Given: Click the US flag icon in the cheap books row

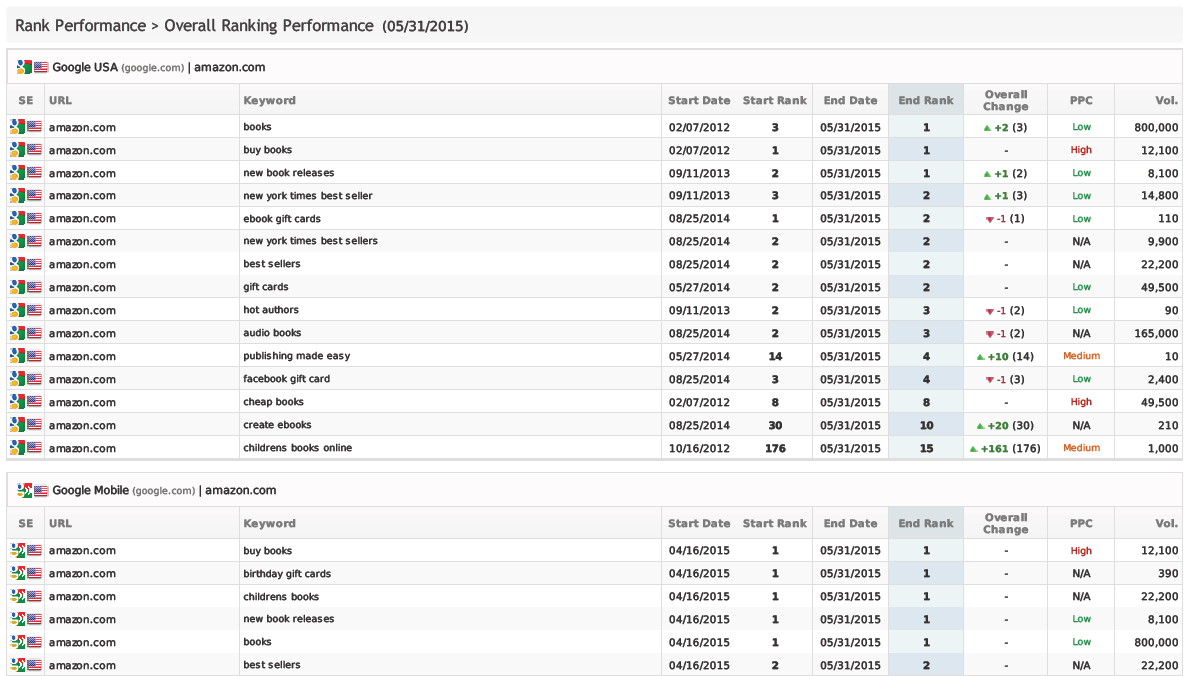Looking at the screenshot, I should pyautogui.click(x=34, y=403).
